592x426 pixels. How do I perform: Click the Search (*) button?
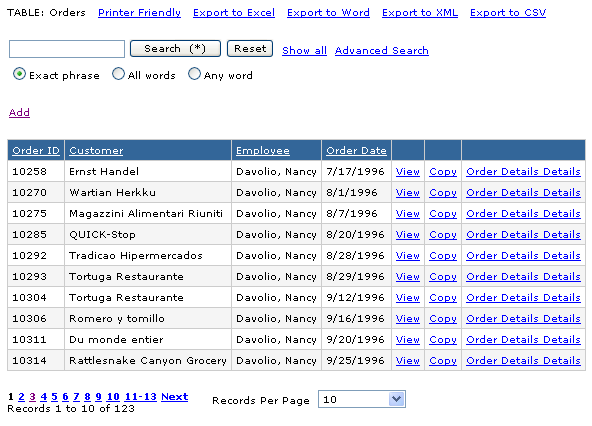coord(175,49)
